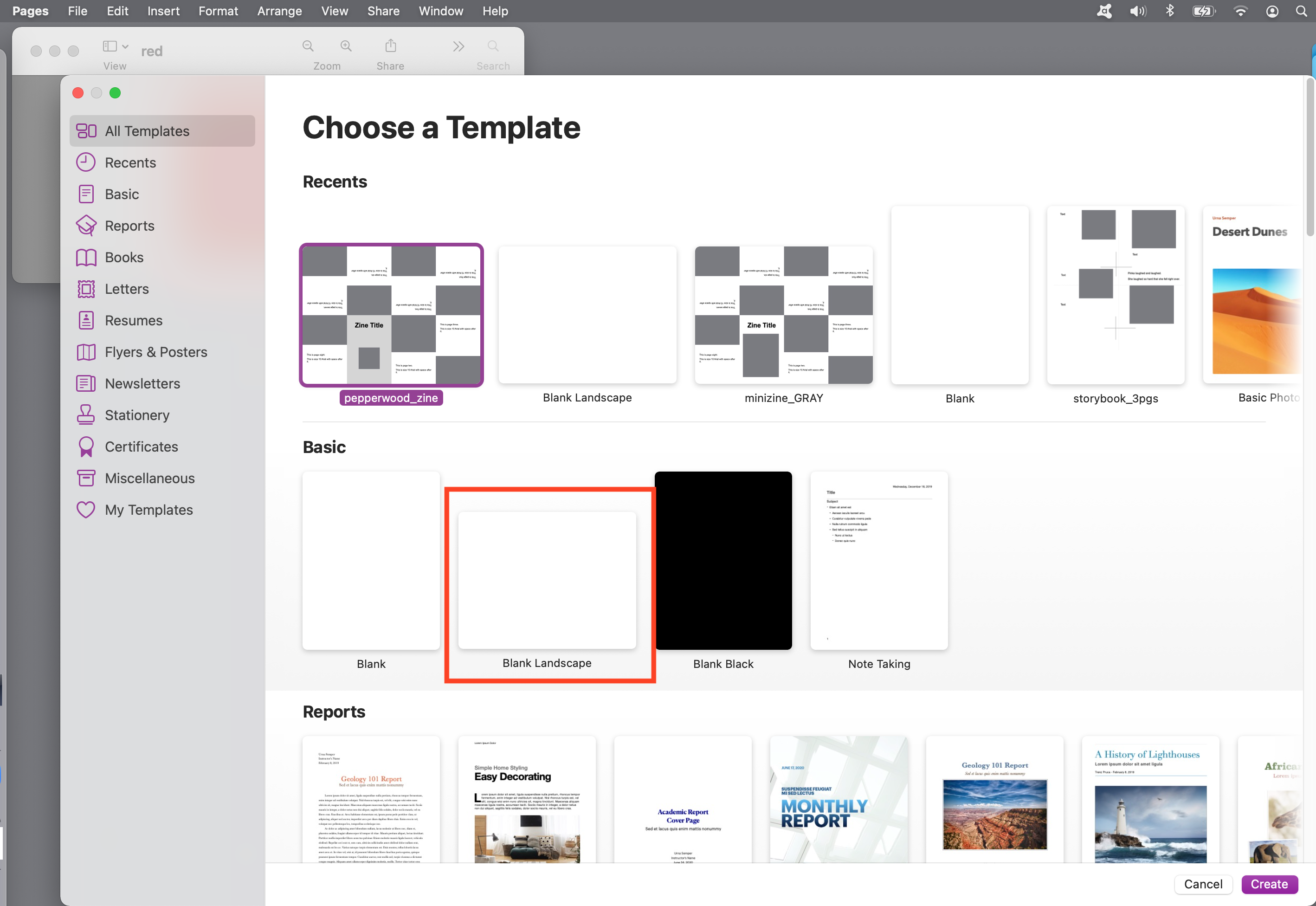The width and height of the screenshot is (1316, 906).
Task: Select the Certificates category label
Action: [142, 447]
